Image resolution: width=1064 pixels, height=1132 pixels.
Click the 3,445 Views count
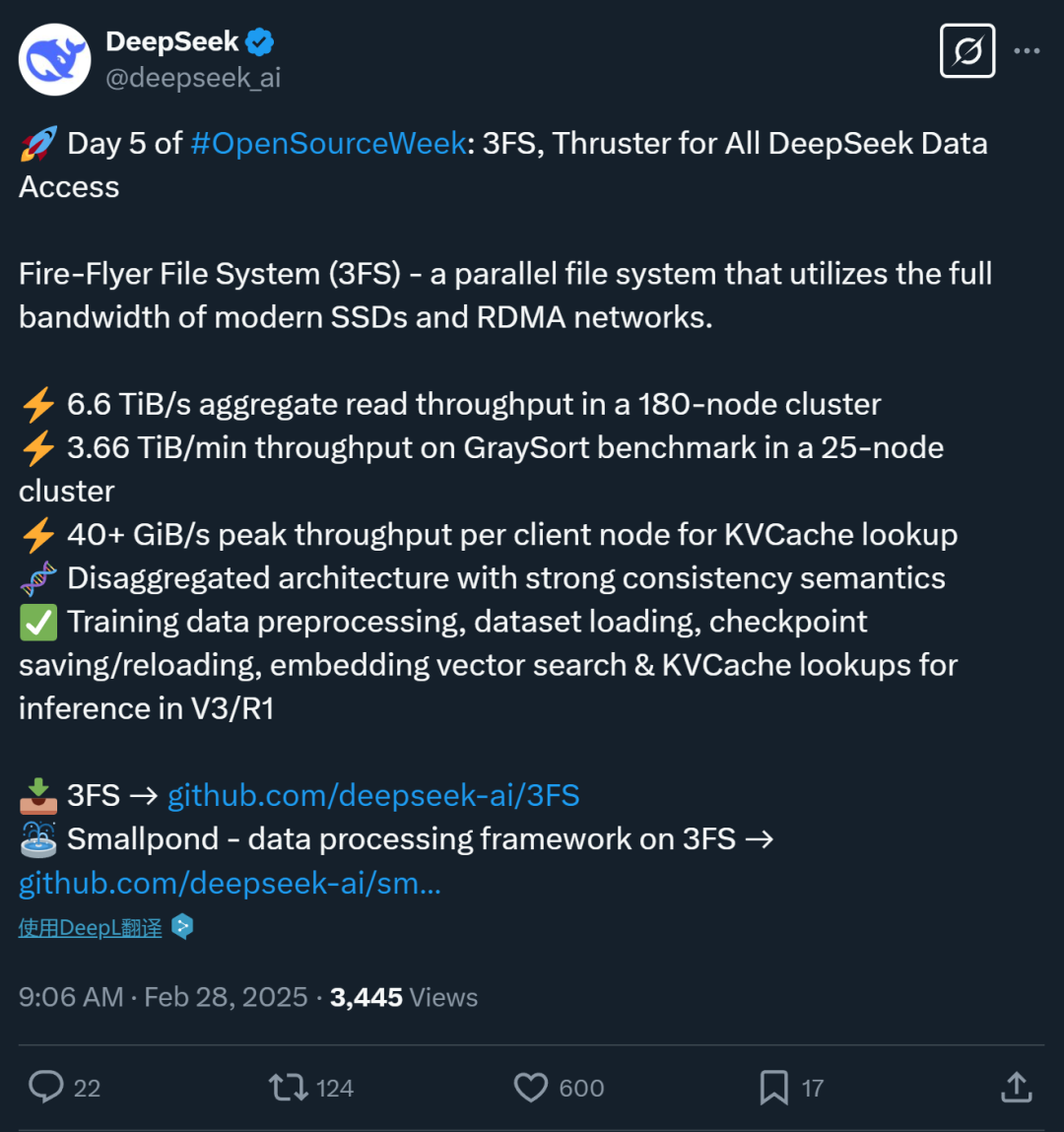click(404, 997)
